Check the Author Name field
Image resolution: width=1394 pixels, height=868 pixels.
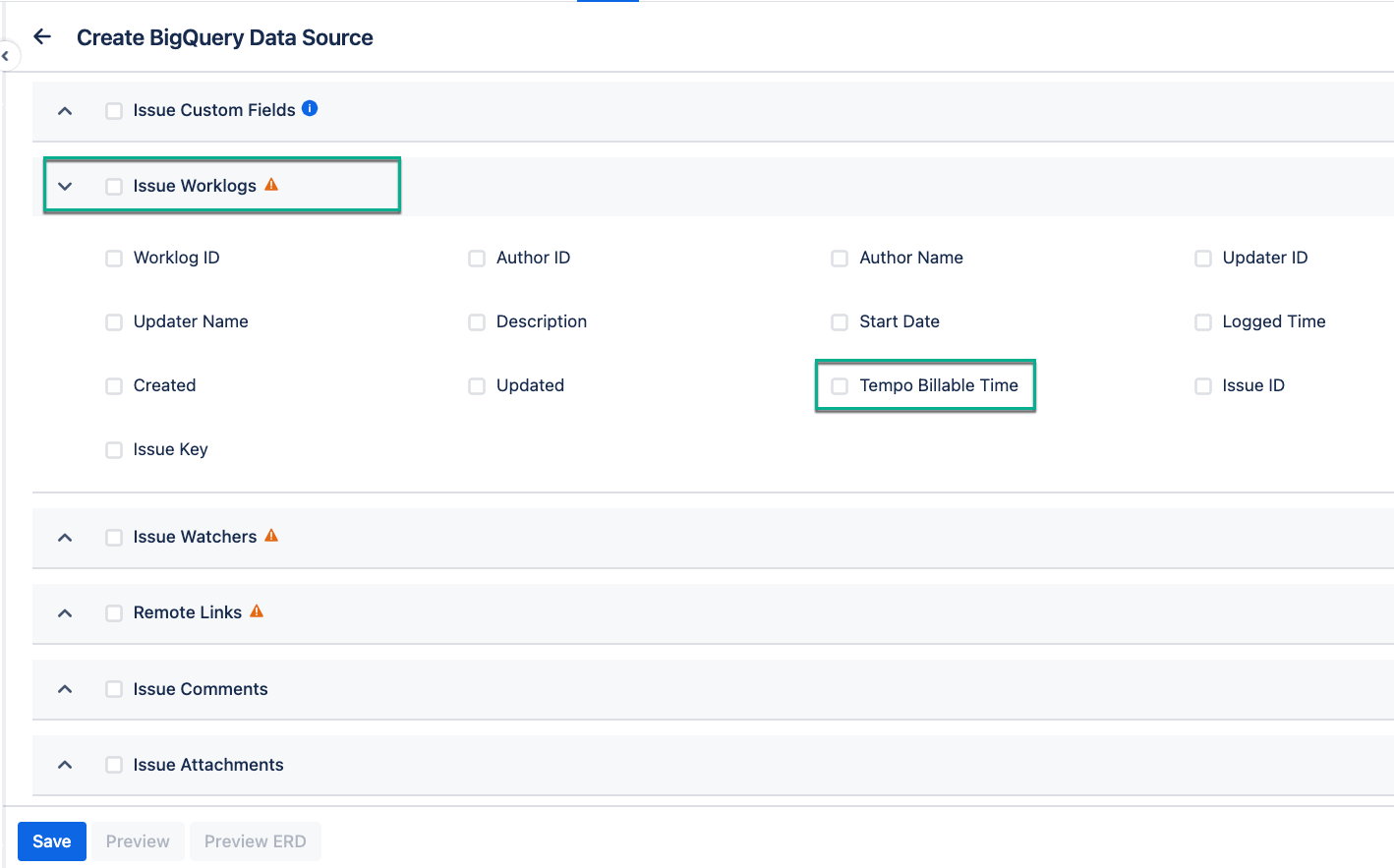pos(840,259)
